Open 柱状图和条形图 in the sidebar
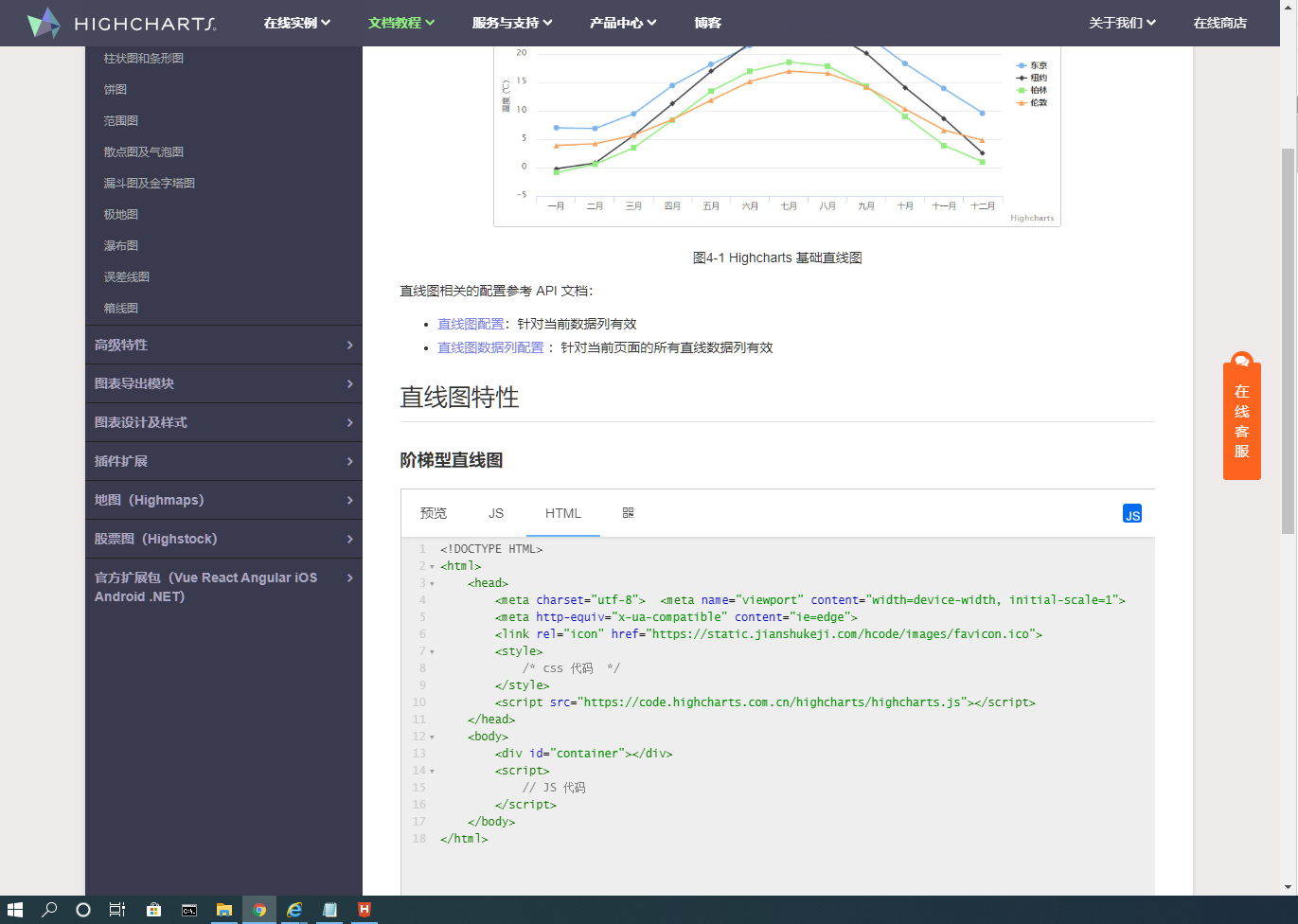 (144, 58)
